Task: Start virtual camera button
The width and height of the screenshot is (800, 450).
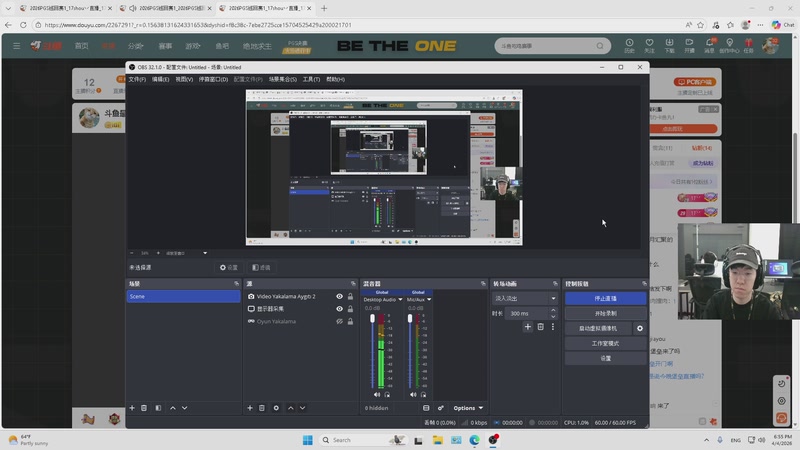Action: (598, 329)
